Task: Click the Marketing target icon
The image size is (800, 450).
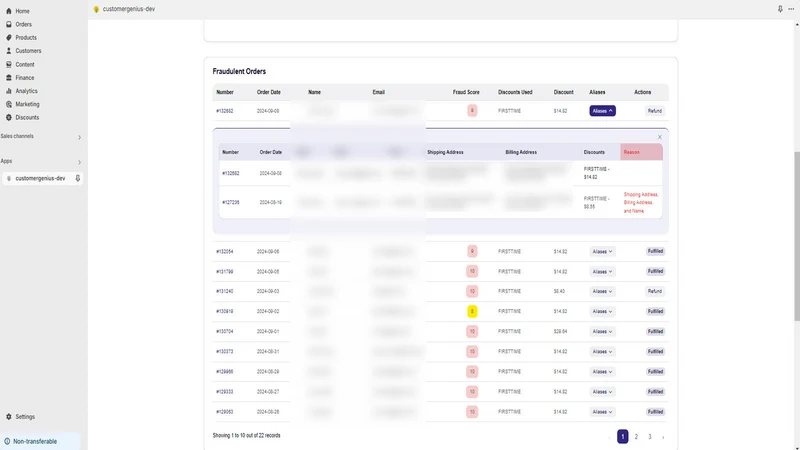Action: [x=9, y=104]
